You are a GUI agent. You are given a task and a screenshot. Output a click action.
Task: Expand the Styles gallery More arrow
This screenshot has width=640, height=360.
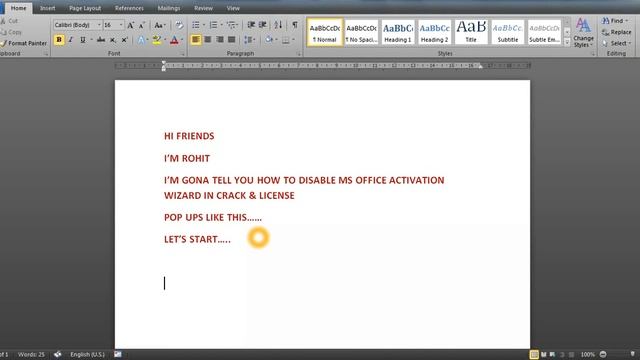pos(567,42)
